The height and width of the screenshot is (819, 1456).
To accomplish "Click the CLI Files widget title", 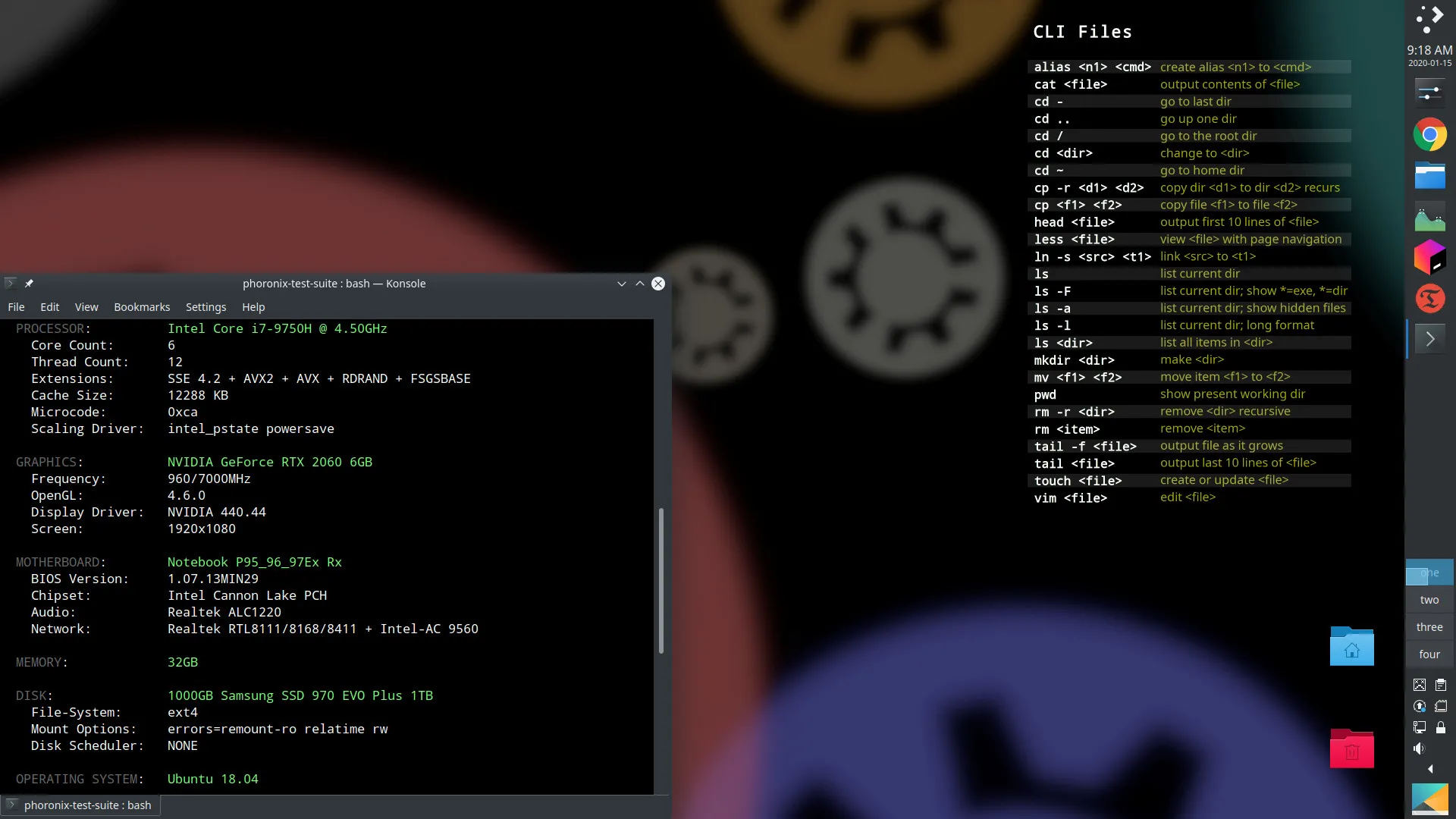I will (1082, 32).
